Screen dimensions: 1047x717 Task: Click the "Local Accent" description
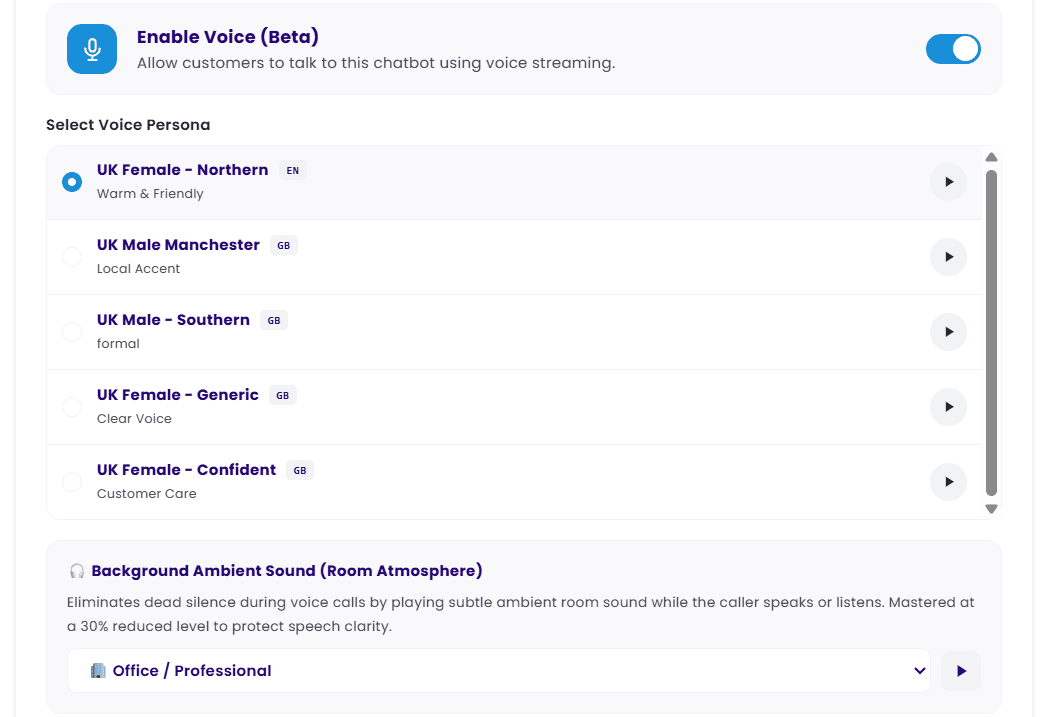(x=138, y=268)
